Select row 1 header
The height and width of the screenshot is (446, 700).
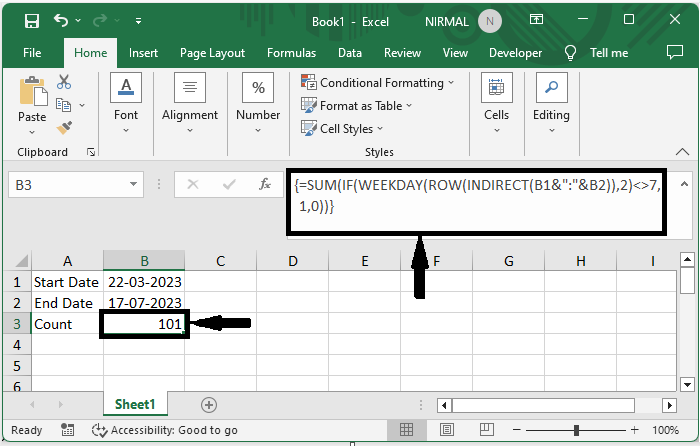point(17,282)
